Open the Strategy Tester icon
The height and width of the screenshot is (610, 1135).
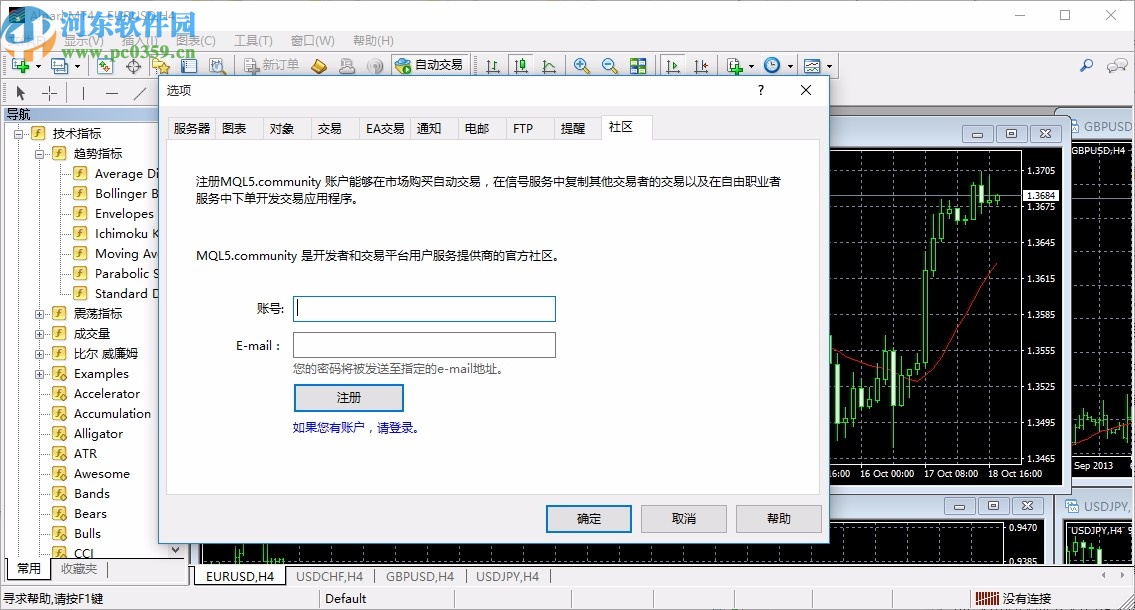pos(216,66)
